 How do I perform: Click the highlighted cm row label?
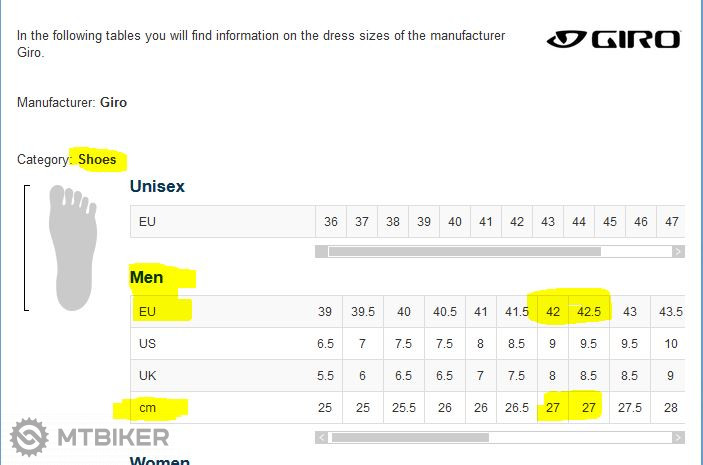pos(148,408)
